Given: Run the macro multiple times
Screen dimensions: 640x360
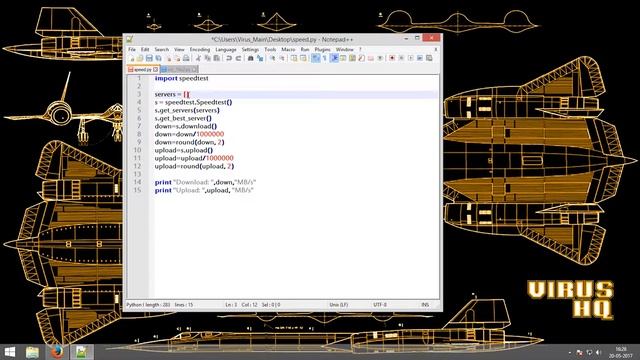Looking at the screenshot, I should [x=421, y=58].
